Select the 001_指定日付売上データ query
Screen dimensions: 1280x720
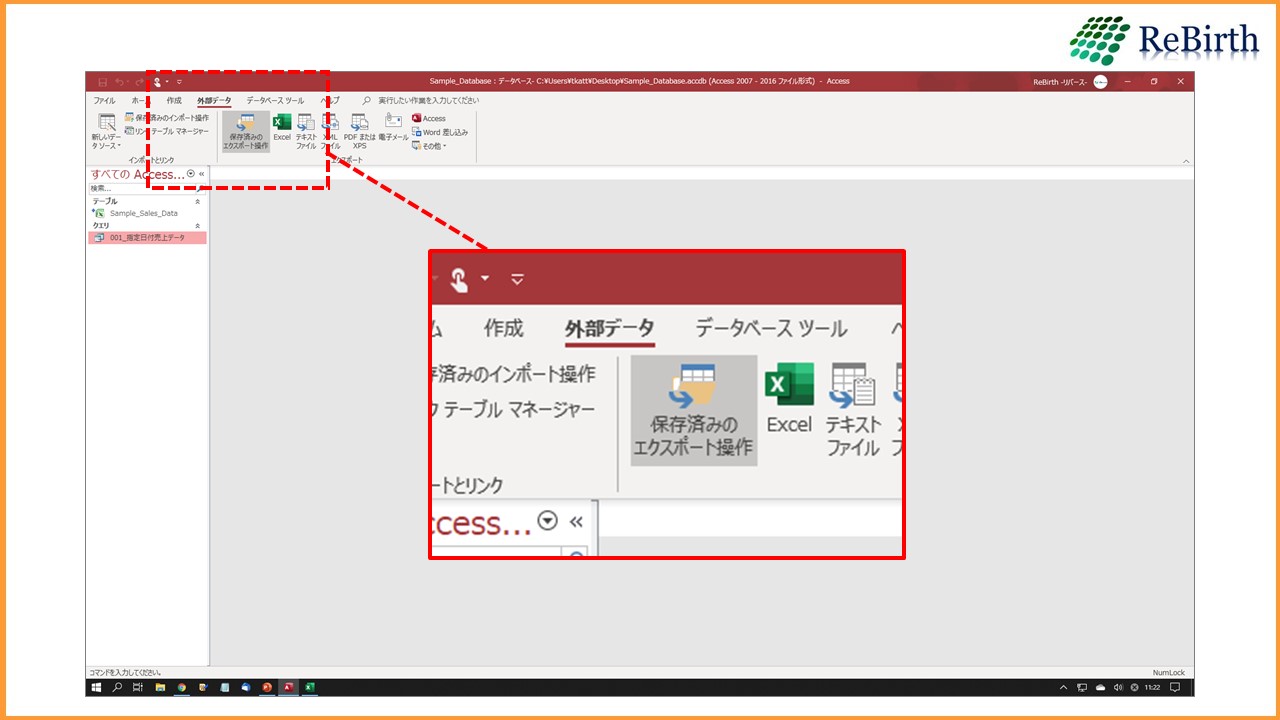pyautogui.click(x=147, y=237)
